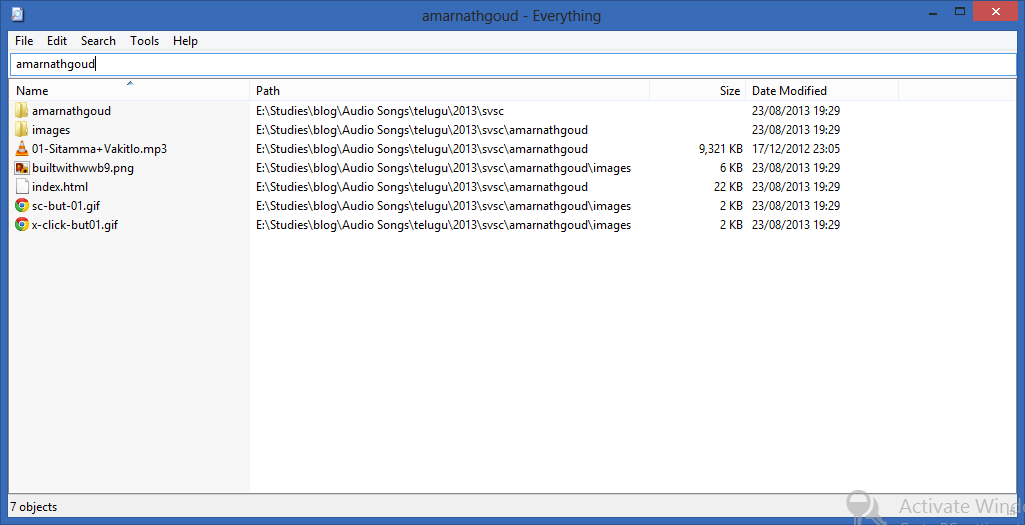Click the date 17/12/2012 23:05

[x=796, y=148]
